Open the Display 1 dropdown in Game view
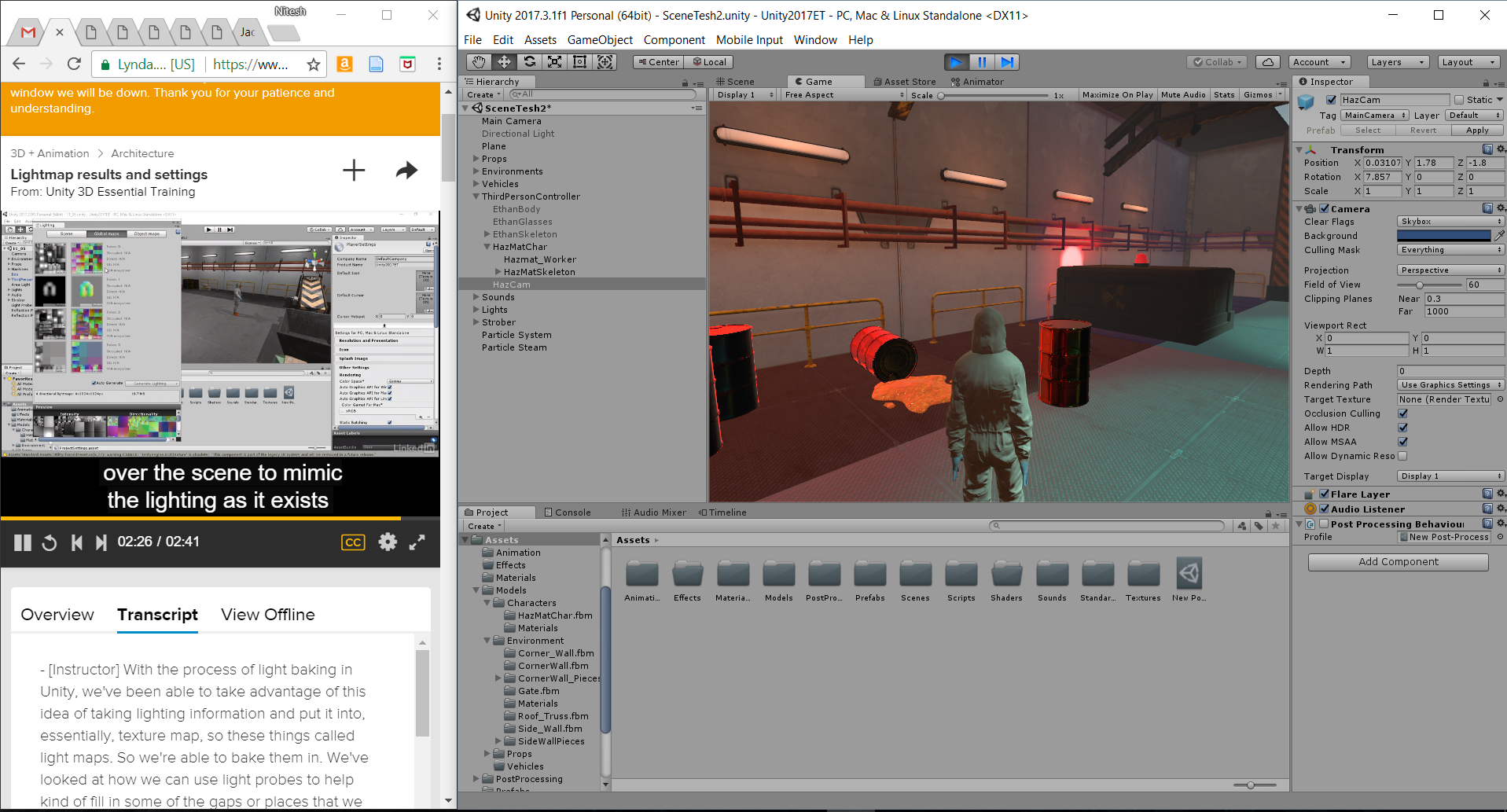Image resolution: width=1507 pixels, height=812 pixels. click(x=745, y=95)
